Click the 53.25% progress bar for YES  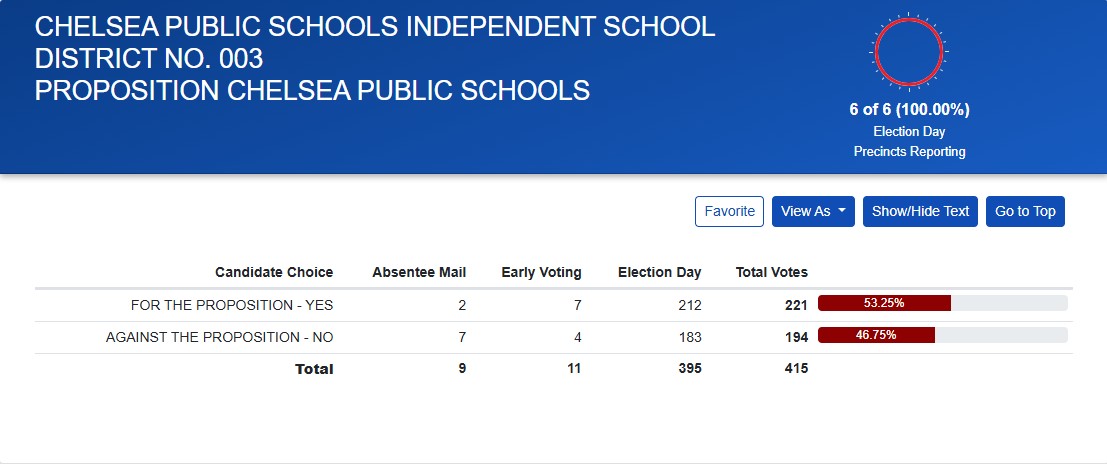click(x=942, y=304)
